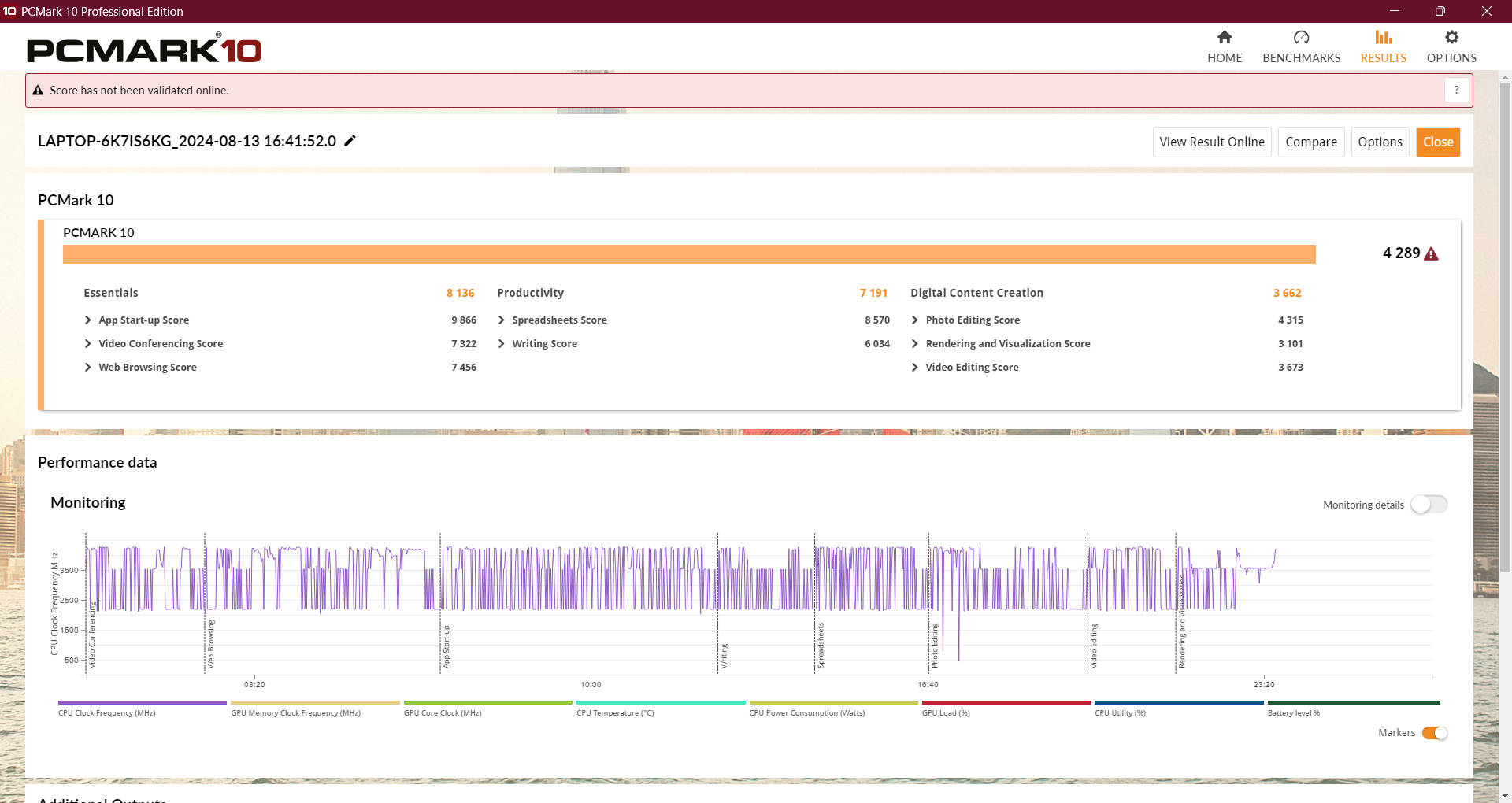Expand Writing Score details
This screenshot has height=803, width=1512.
tap(501, 344)
